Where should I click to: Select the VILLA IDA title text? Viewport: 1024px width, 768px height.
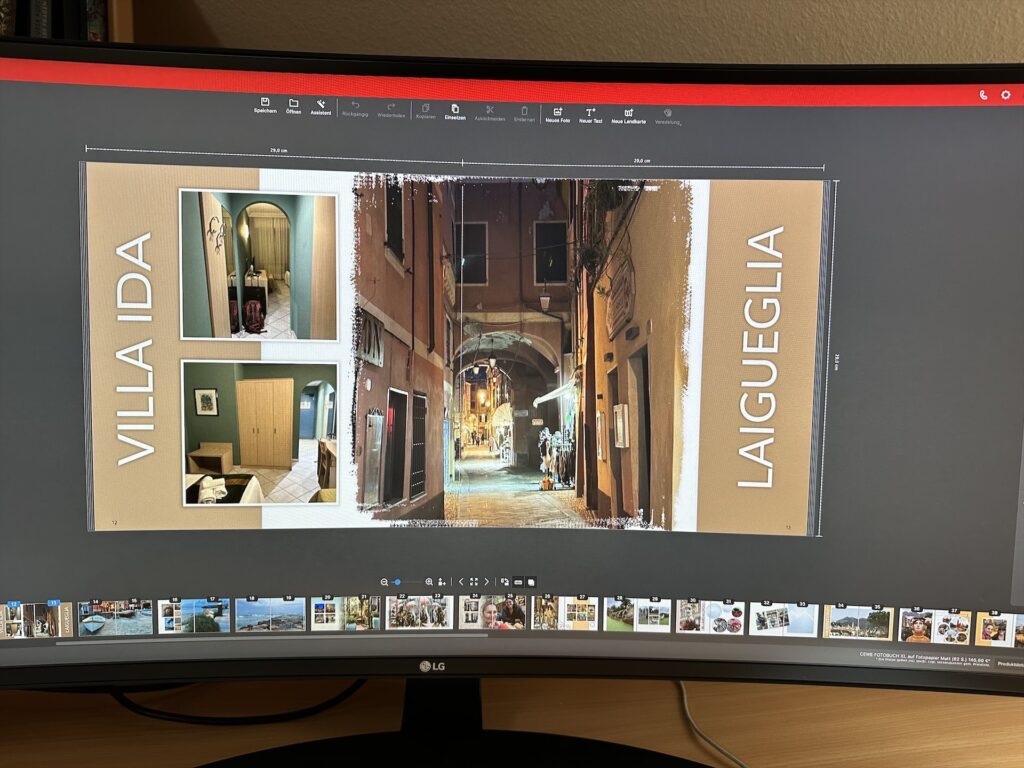[135, 349]
